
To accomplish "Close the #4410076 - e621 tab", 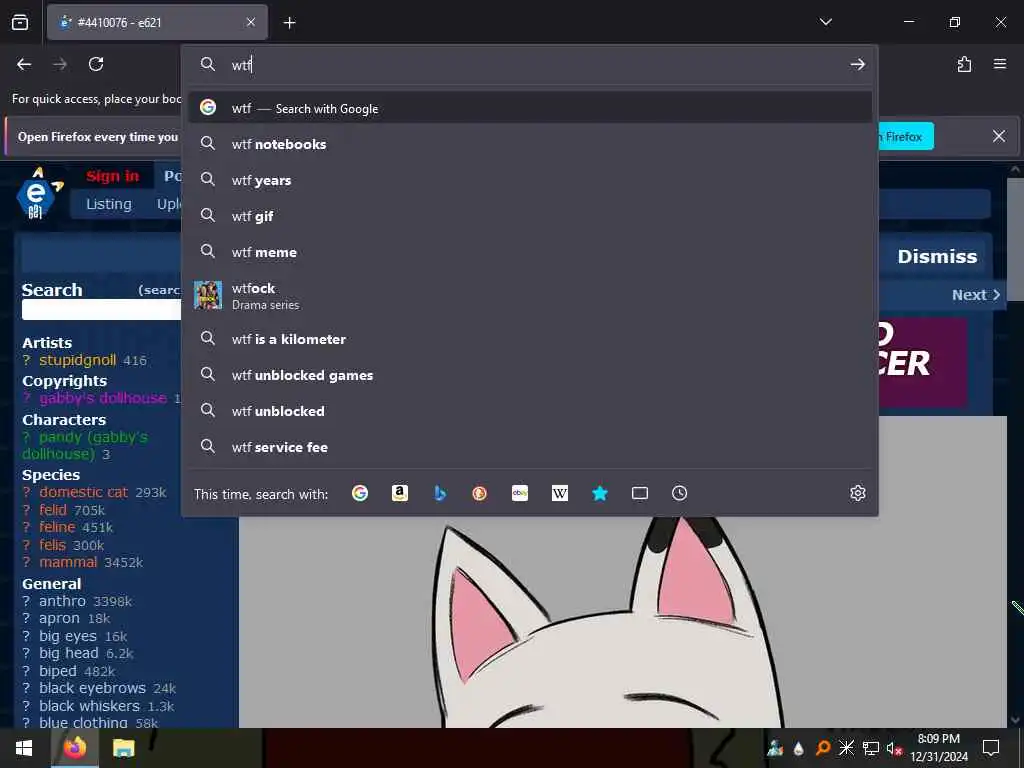I will 251,22.
